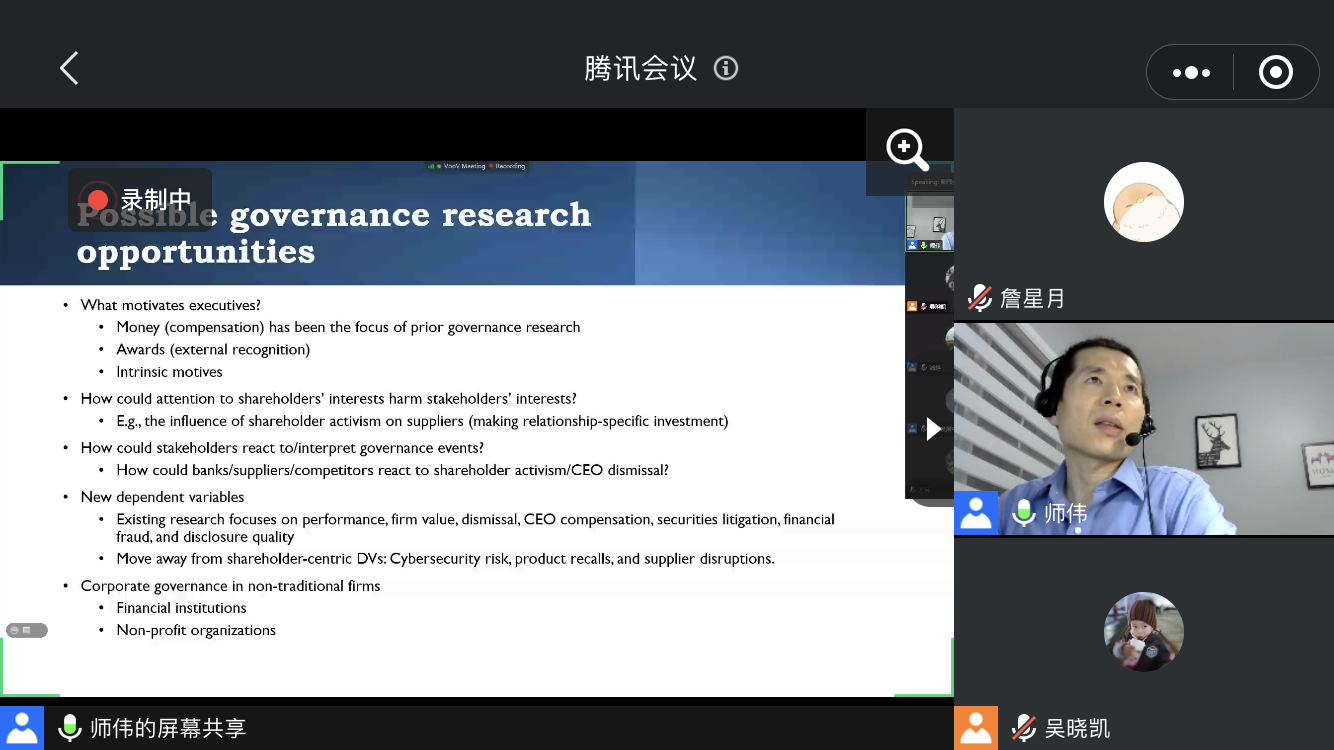Click 詹星月 name label

coord(1033,298)
